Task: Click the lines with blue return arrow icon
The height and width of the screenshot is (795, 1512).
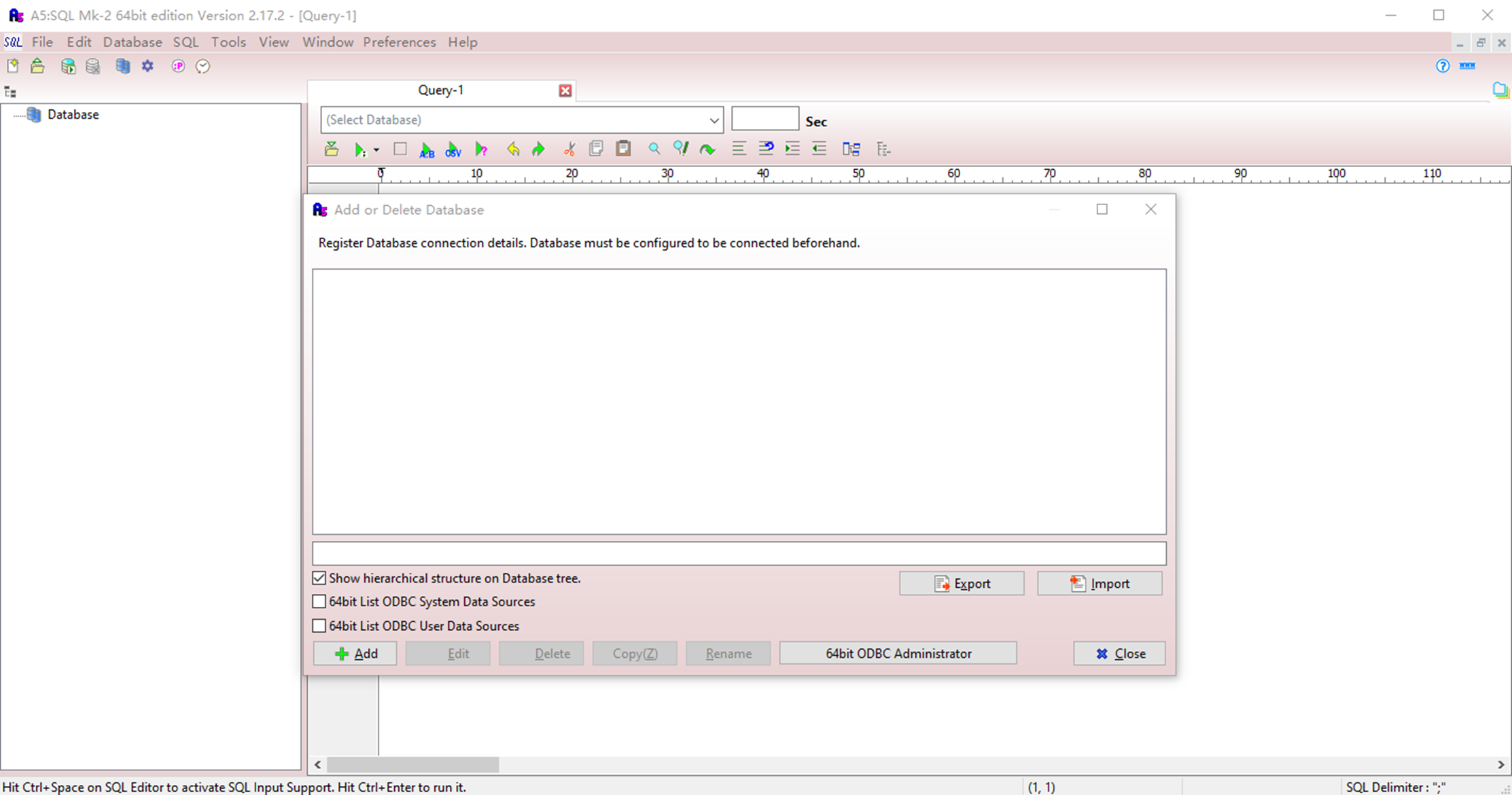Action: tap(766, 149)
